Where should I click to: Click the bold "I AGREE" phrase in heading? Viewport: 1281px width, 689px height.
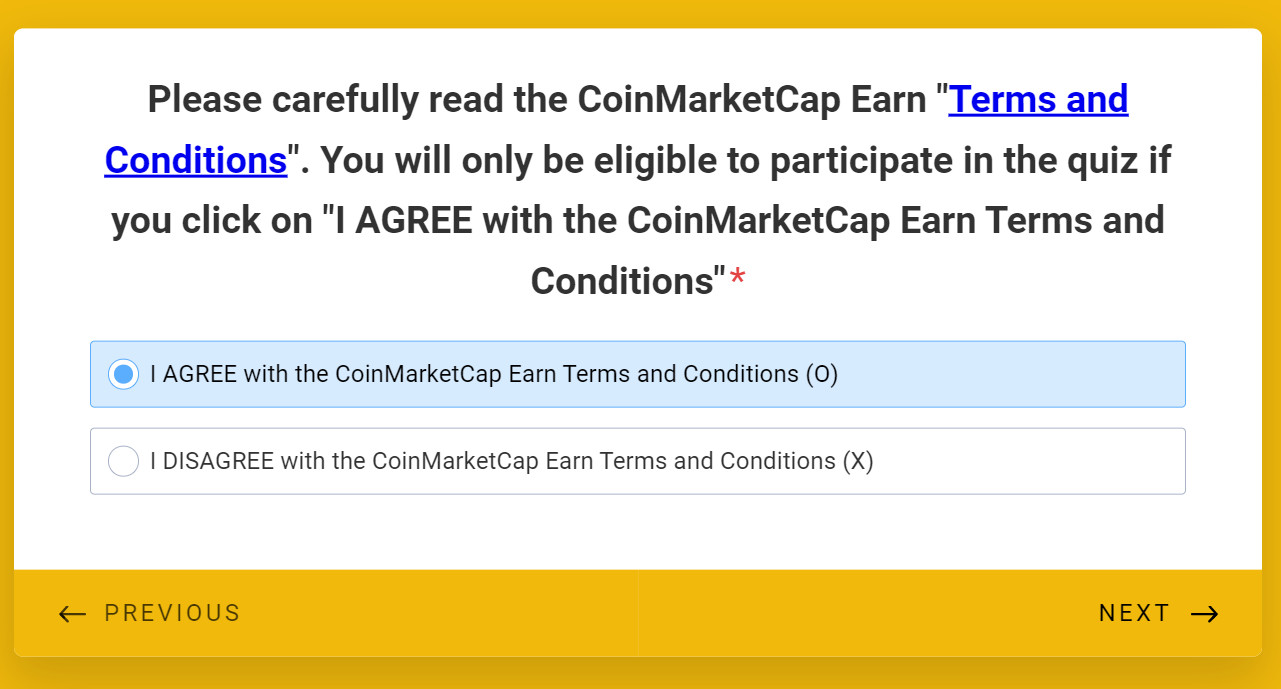pyautogui.click(x=400, y=221)
